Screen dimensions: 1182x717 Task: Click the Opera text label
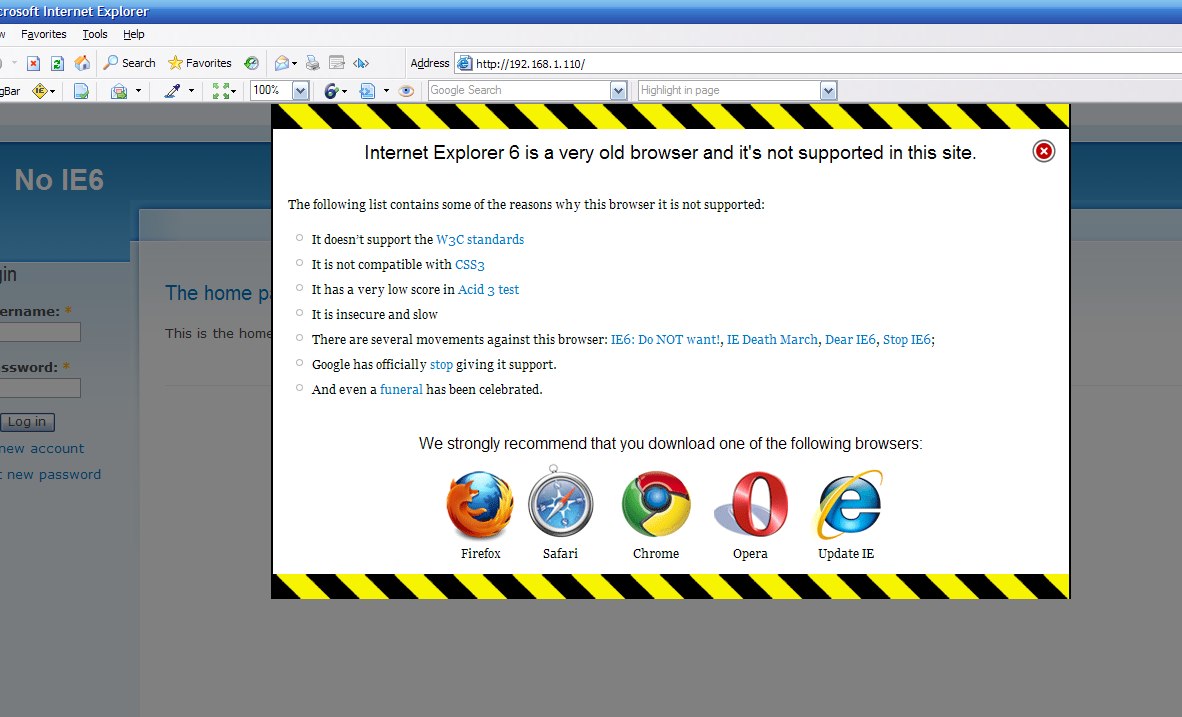point(750,553)
